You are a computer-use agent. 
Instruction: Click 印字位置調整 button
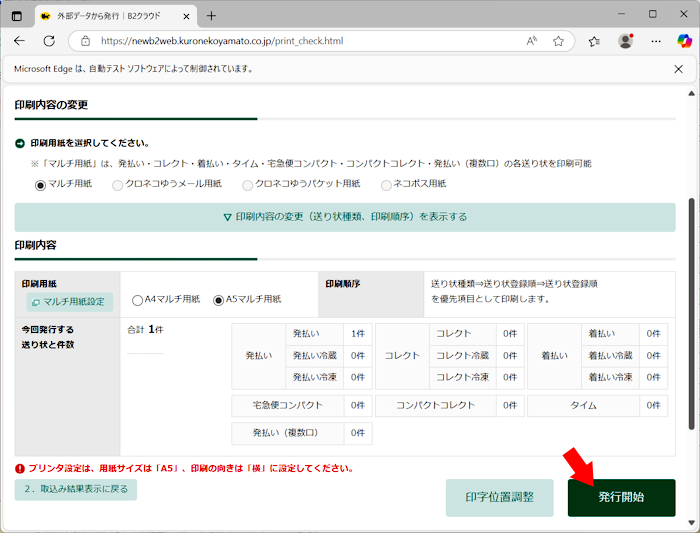click(500, 498)
